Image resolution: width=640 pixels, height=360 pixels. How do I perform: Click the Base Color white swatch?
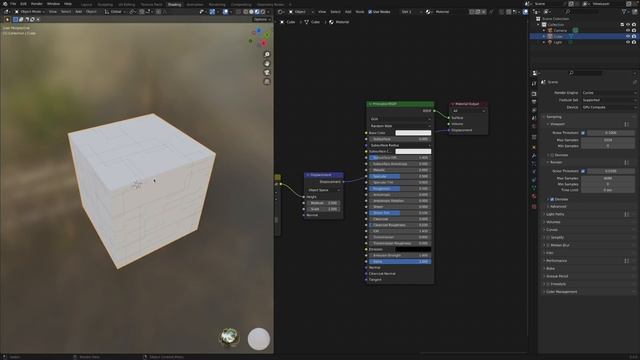click(413, 133)
